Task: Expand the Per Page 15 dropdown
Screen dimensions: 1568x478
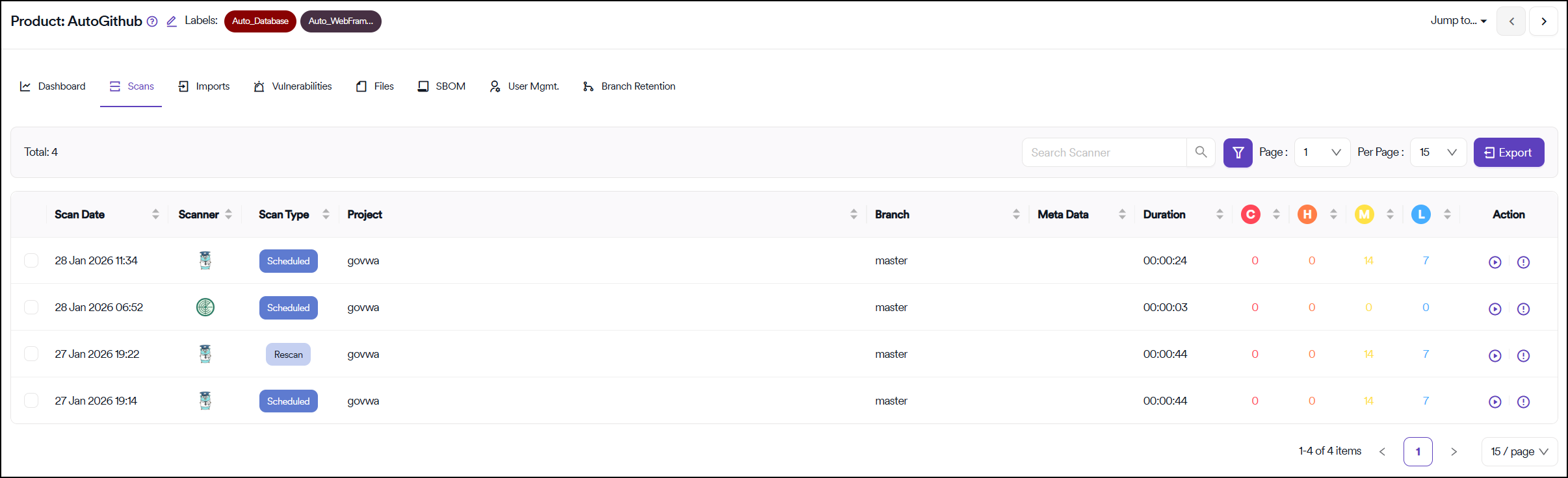Action: 1437,153
